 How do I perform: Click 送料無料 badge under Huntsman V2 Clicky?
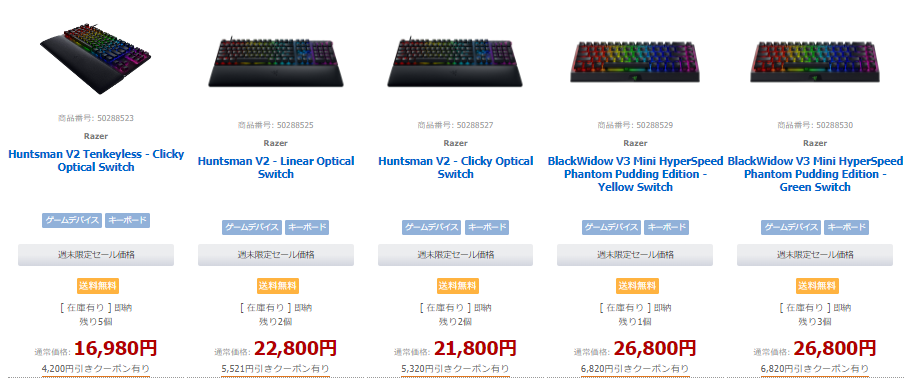point(458,286)
